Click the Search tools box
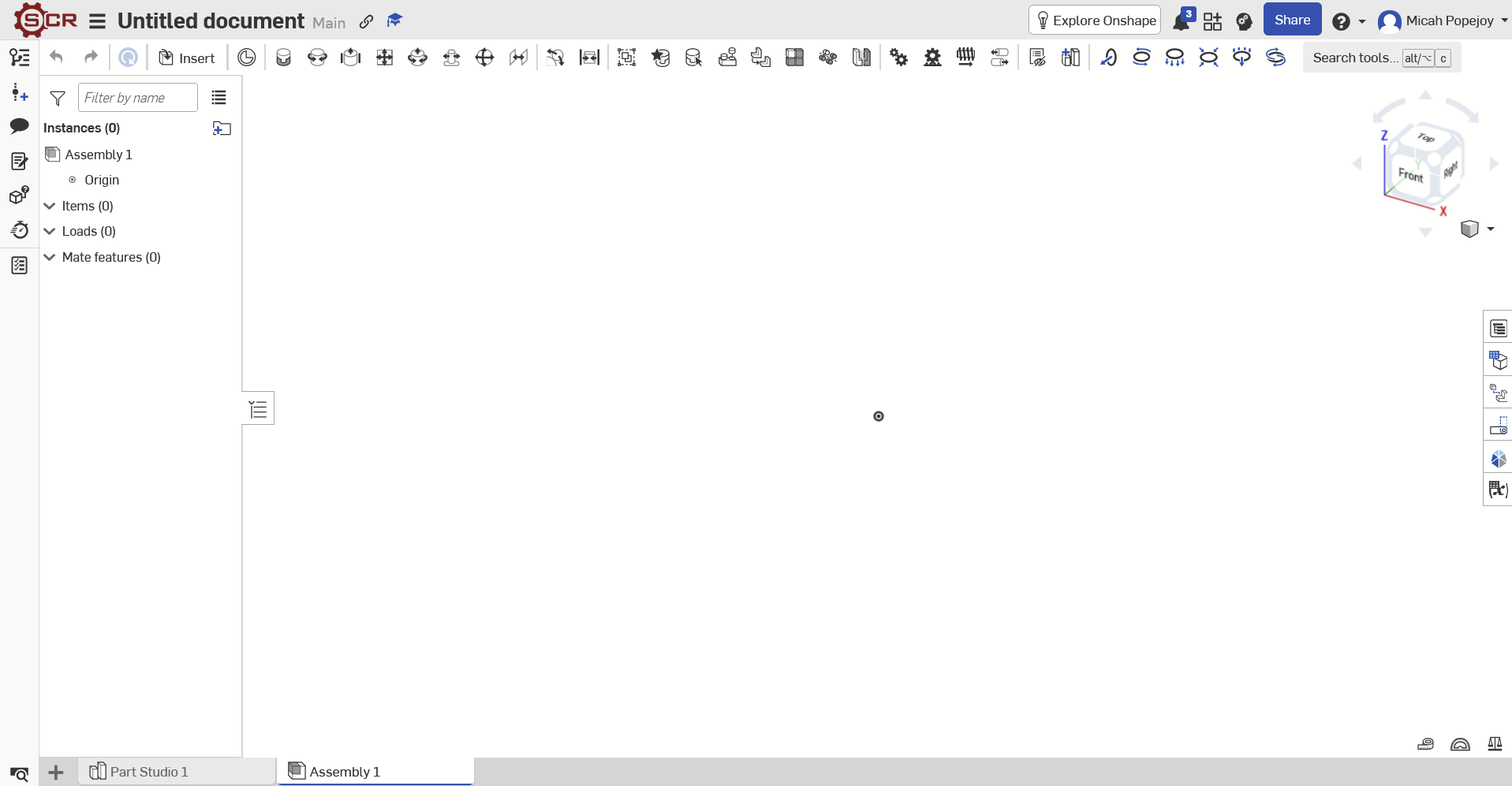1512x786 pixels. (x=1381, y=58)
